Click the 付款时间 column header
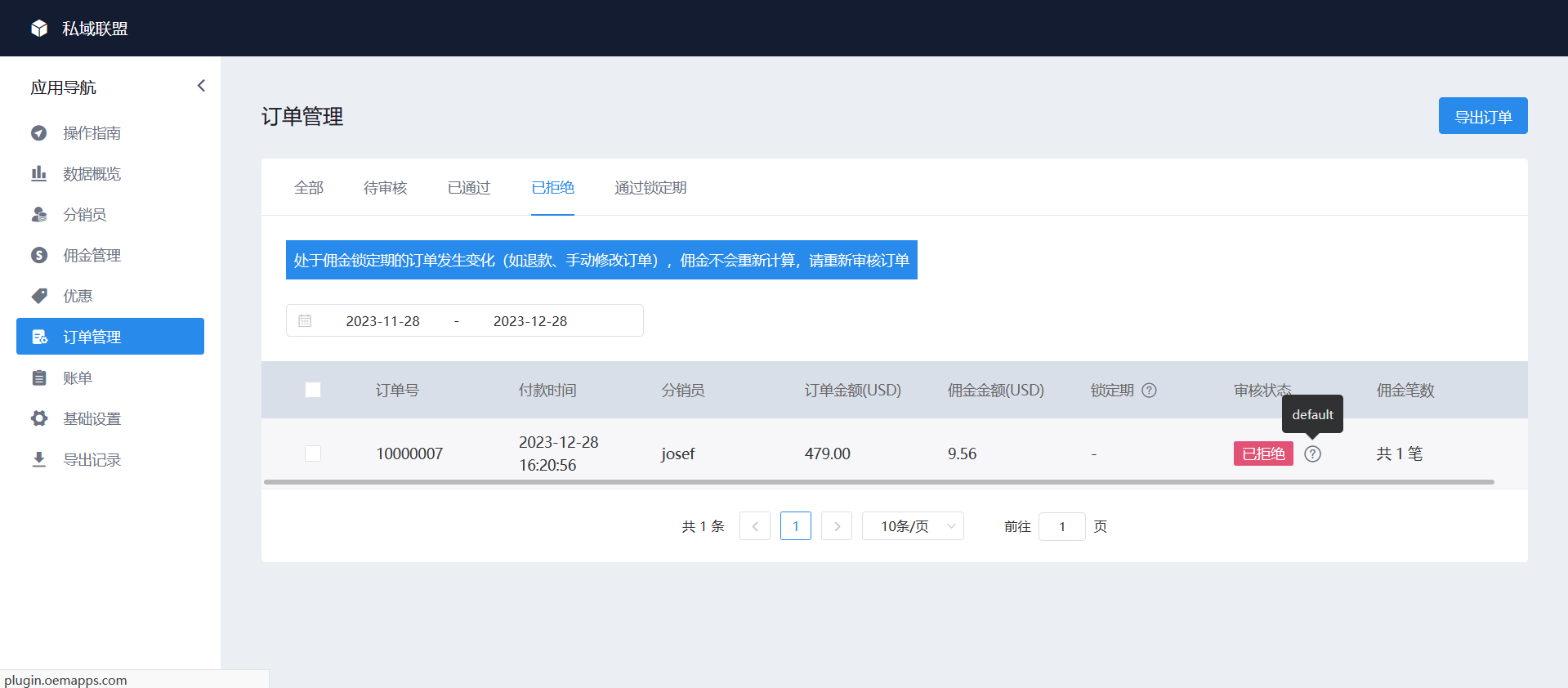 (547, 391)
